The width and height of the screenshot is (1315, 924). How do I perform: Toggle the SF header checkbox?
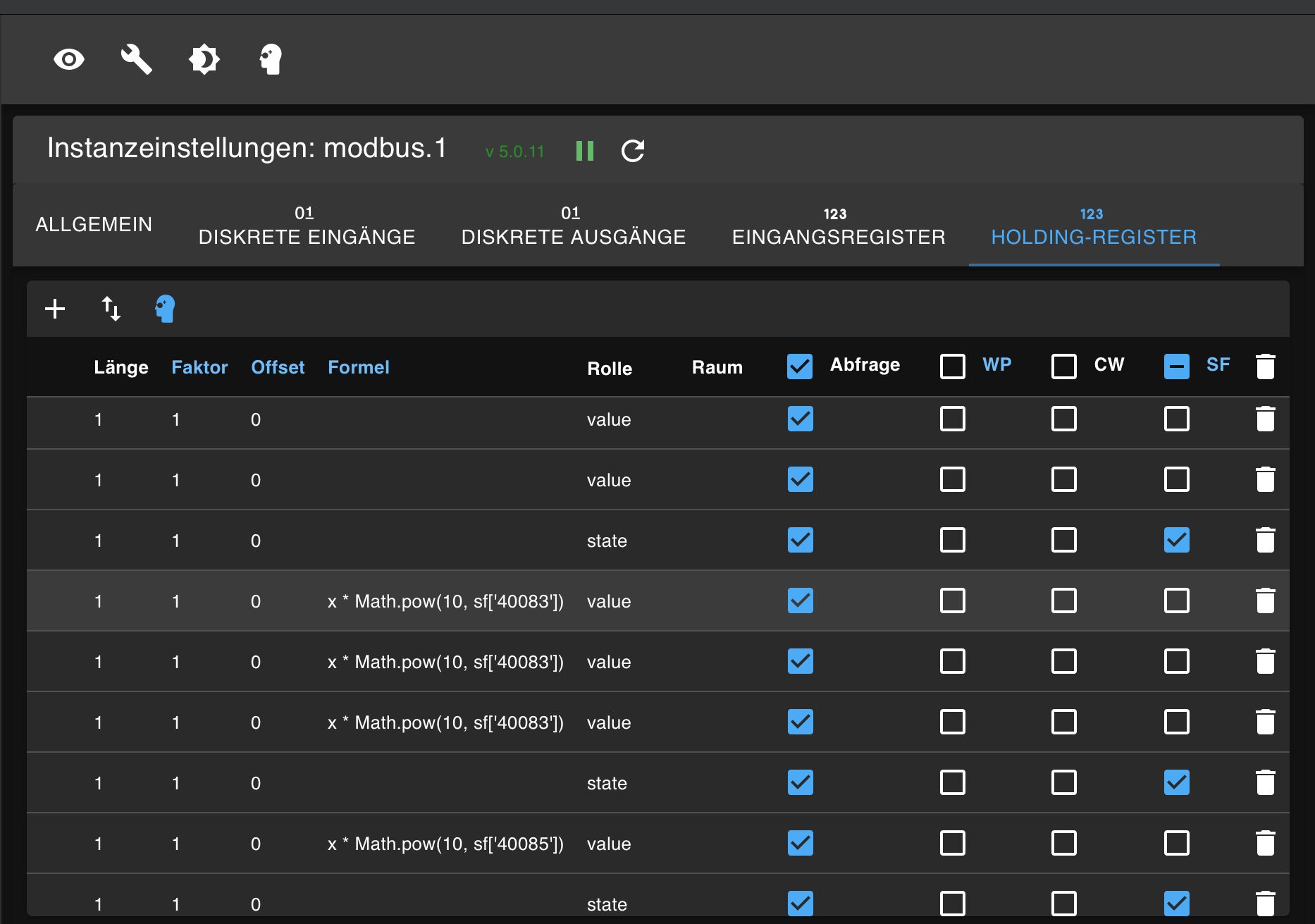coord(1177,366)
